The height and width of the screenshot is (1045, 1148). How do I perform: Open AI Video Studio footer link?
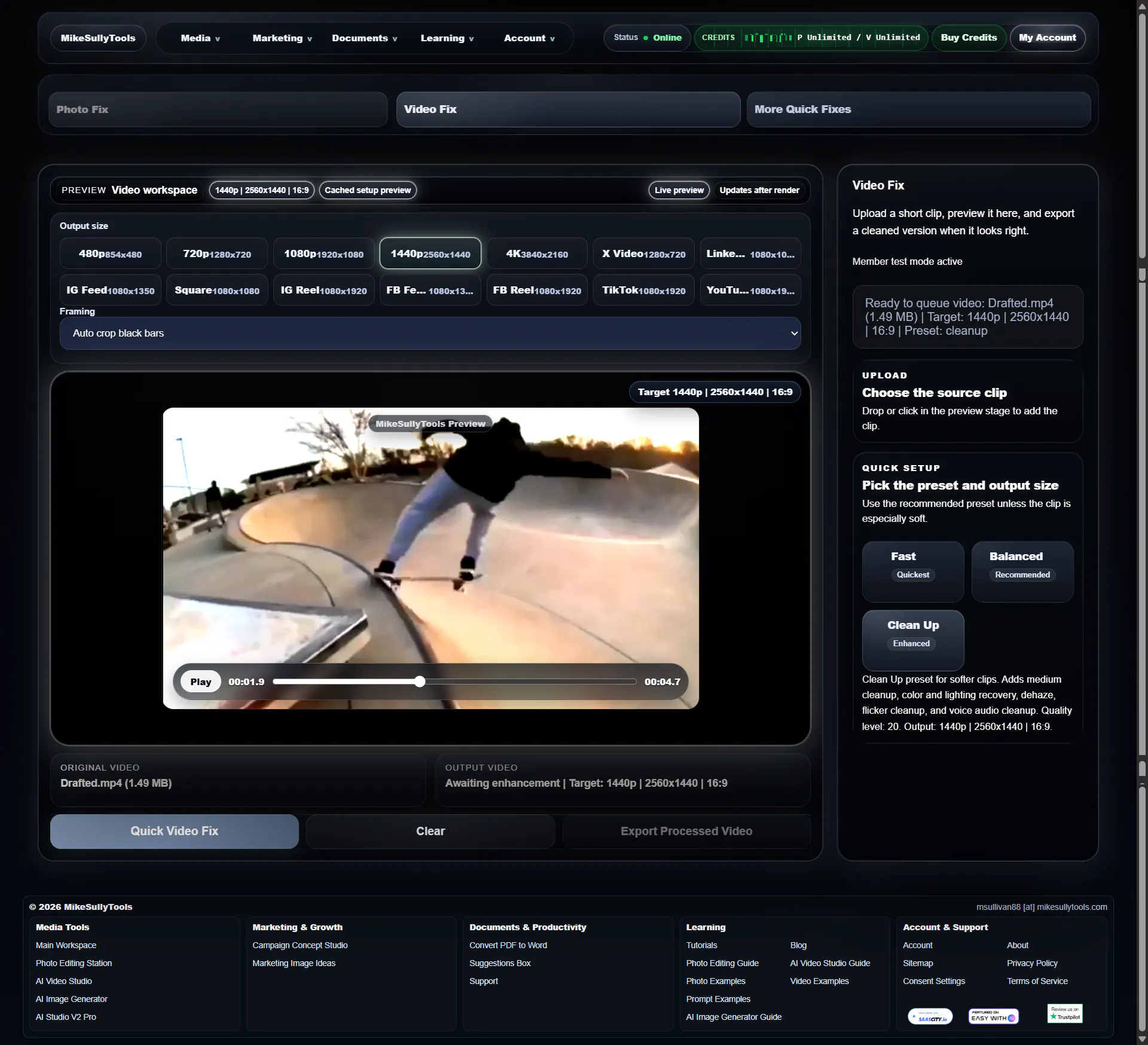63,981
